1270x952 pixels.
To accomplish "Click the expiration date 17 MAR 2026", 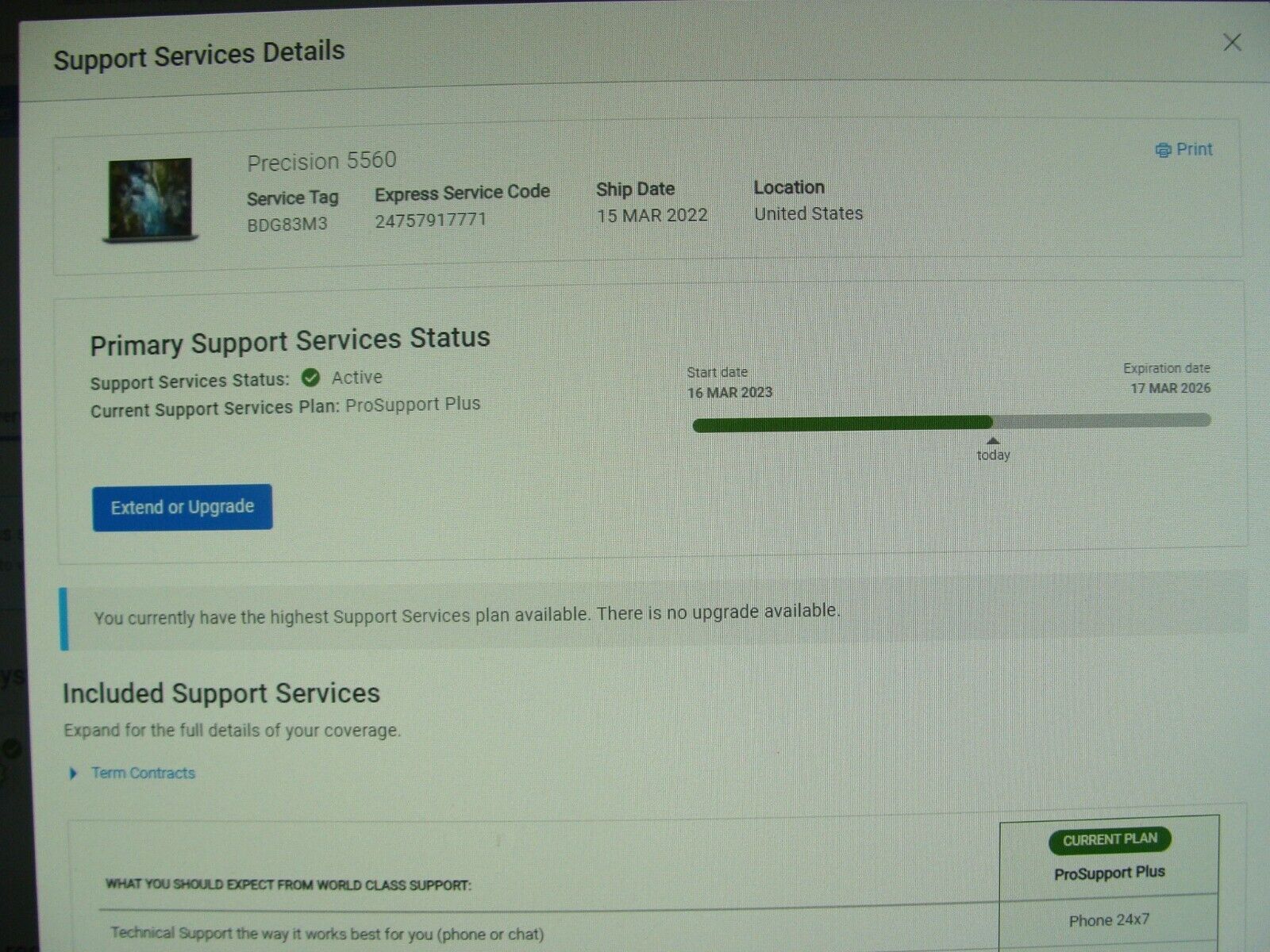I will pos(1170,388).
